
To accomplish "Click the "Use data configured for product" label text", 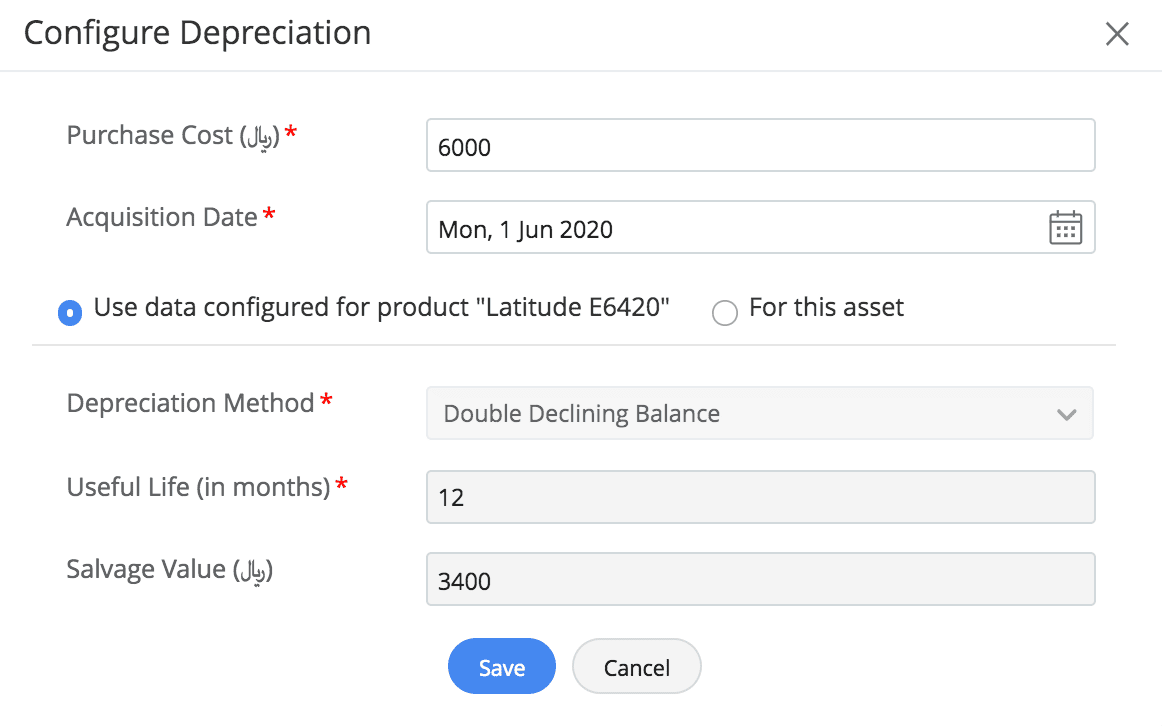I will (x=381, y=307).
